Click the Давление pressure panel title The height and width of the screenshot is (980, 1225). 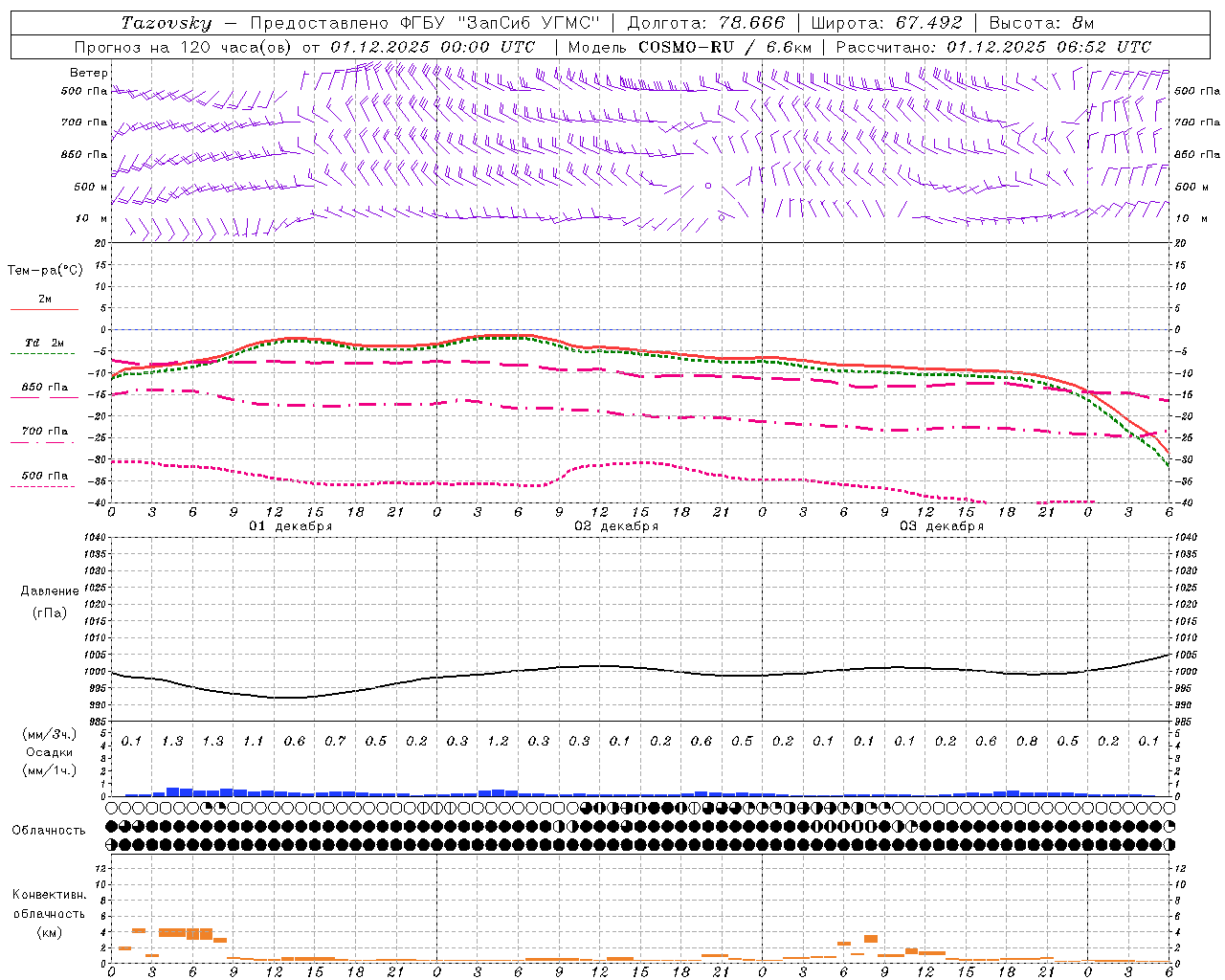coord(50,591)
